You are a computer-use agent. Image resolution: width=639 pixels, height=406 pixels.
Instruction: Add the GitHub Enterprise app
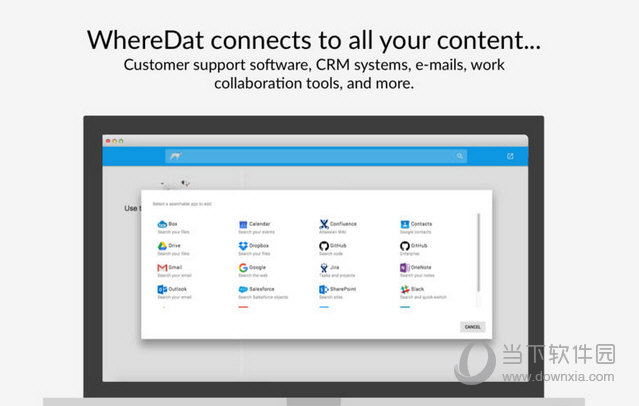point(414,249)
